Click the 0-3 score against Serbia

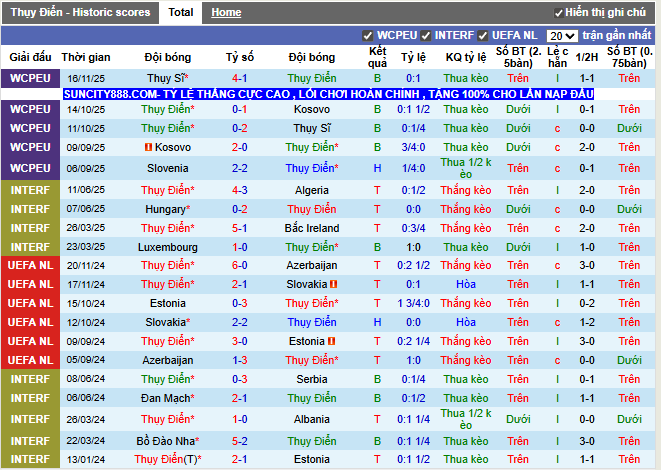click(239, 379)
